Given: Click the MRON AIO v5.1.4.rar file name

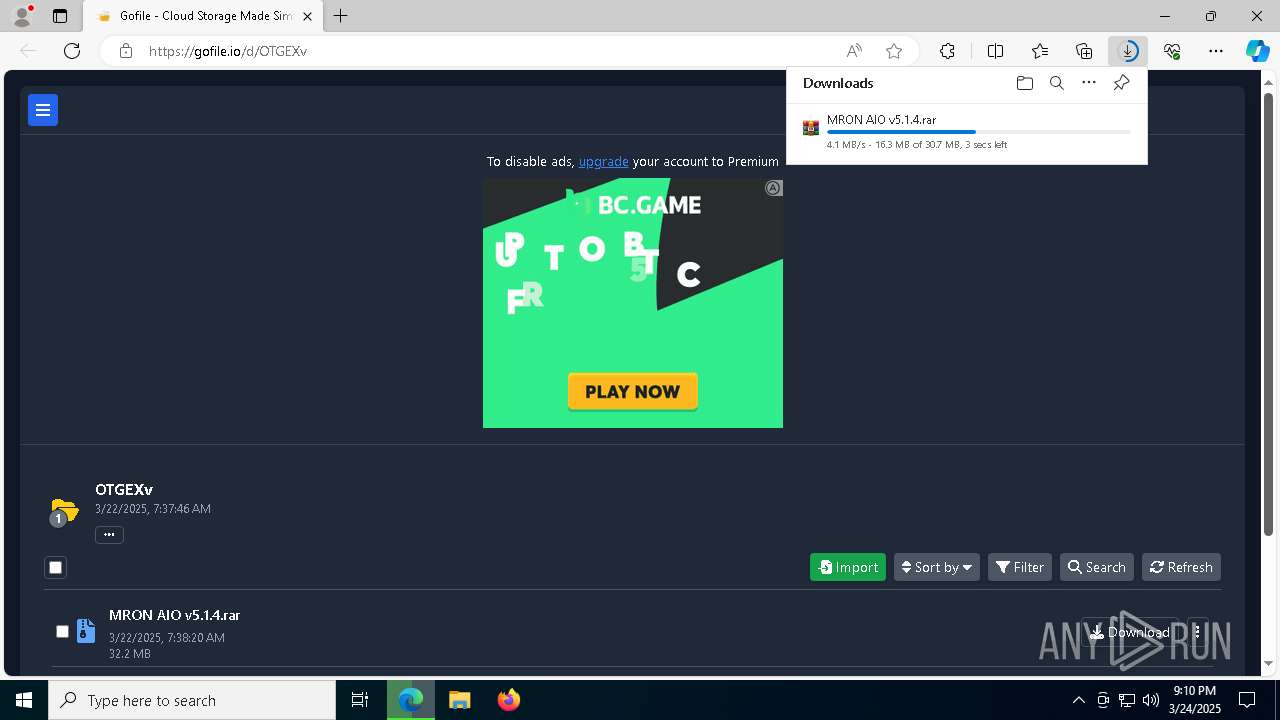Looking at the screenshot, I should [174, 615].
